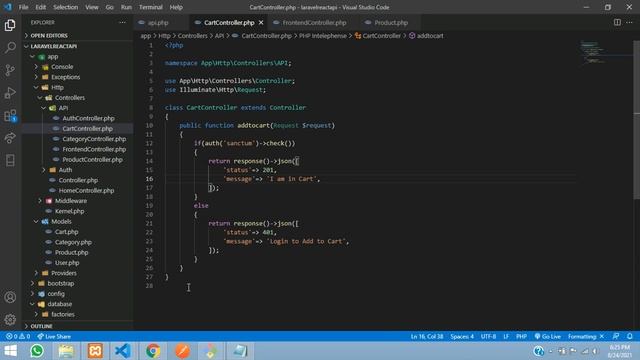Click addtocart breadcrumb method symbol
This screenshot has width=640, height=360.
coord(426,36)
